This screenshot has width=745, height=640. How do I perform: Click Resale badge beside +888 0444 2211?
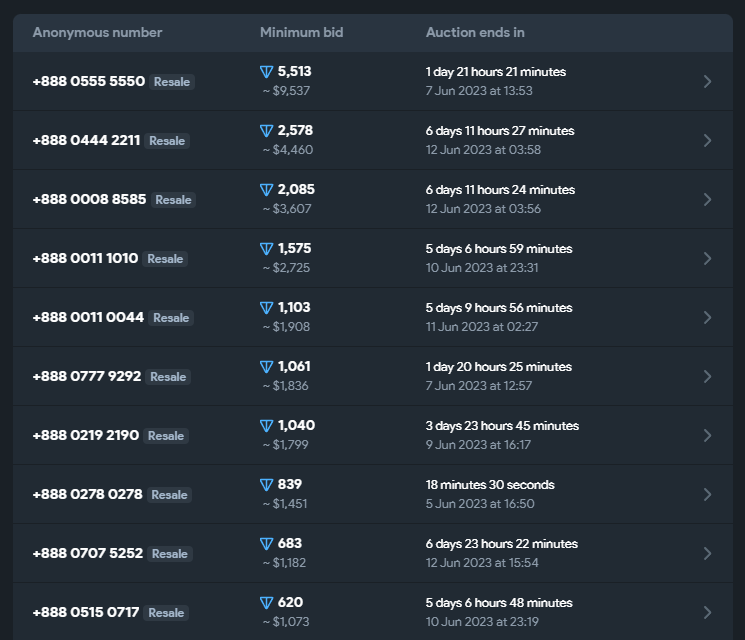[x=167, y=141]
